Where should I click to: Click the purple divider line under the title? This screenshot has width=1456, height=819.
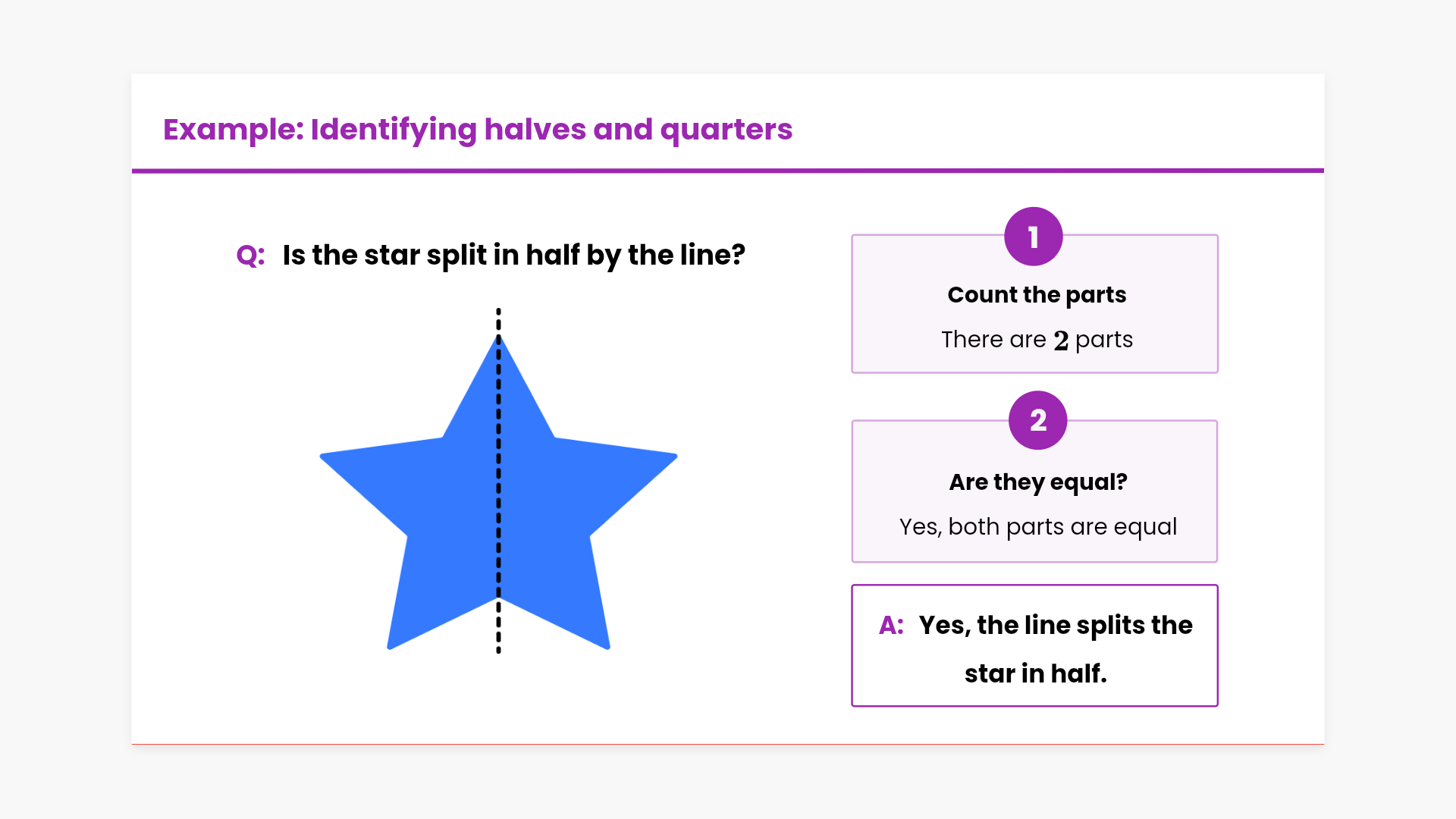click(x=728, y=171)
